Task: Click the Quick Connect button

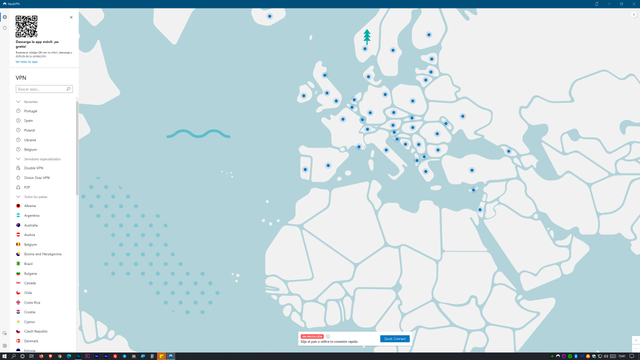Action: click(394, 339)
